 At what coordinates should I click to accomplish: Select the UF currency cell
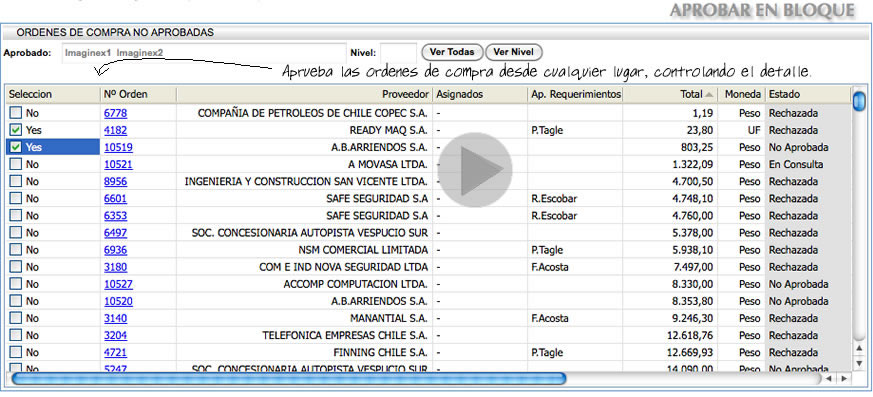click(x=742, y=130)
